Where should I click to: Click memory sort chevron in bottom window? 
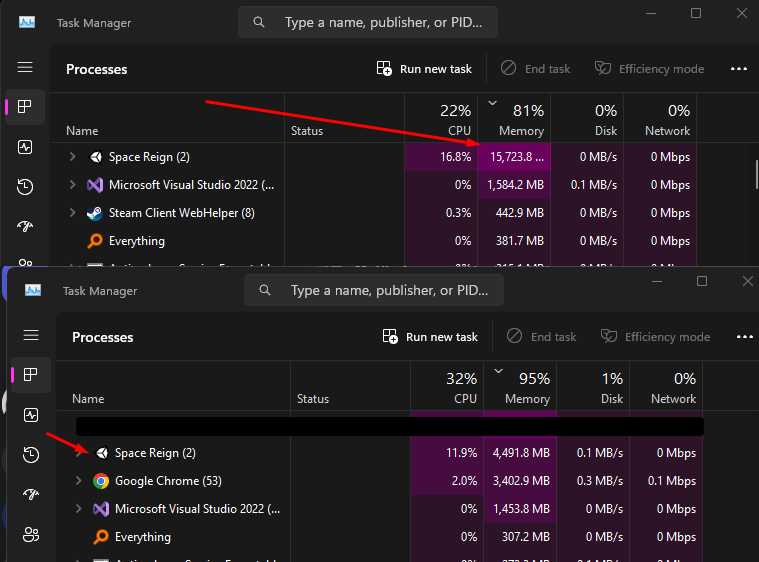point(498,371)
